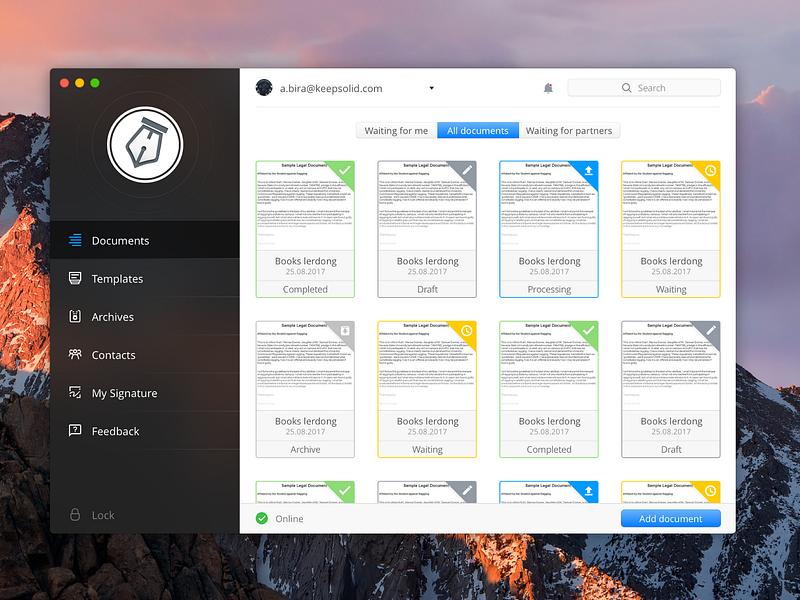800x600 pixels.
Task: Open the Feedback section
Action: pyautogui.click(x=145, y=431)
